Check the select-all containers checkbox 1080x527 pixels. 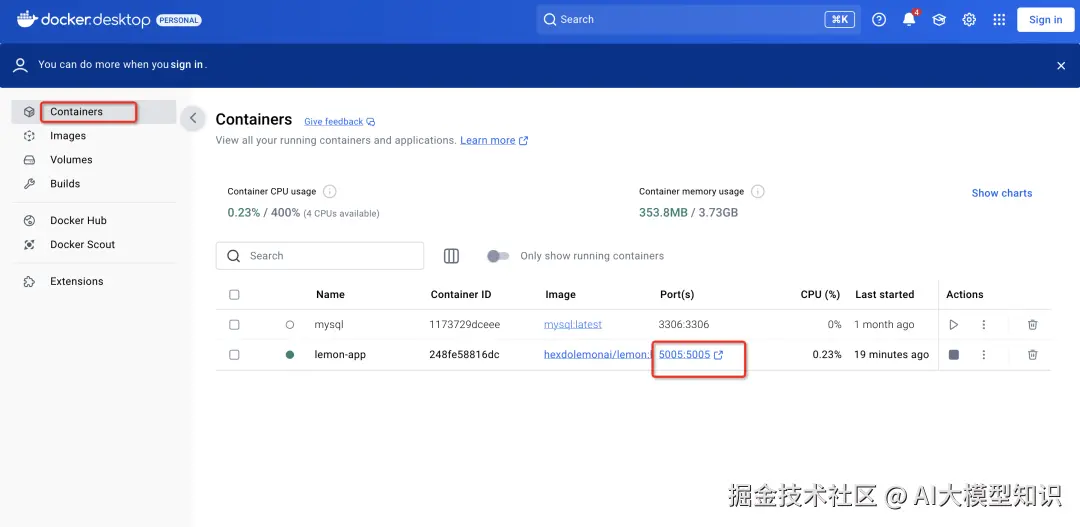(234, 295)
